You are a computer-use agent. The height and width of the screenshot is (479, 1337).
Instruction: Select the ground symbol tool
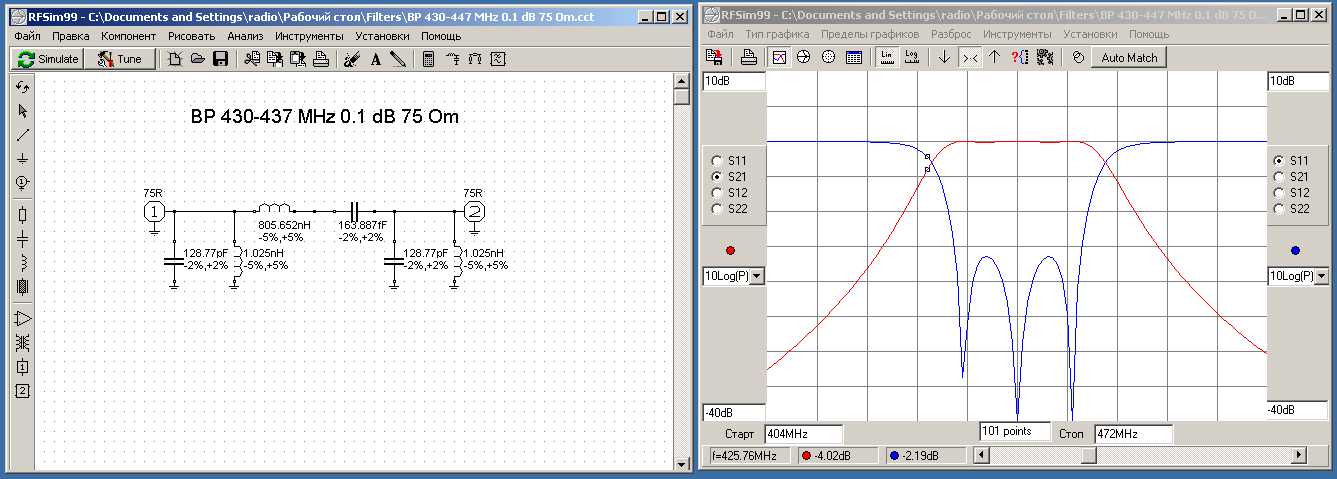(x=23, y=159)
